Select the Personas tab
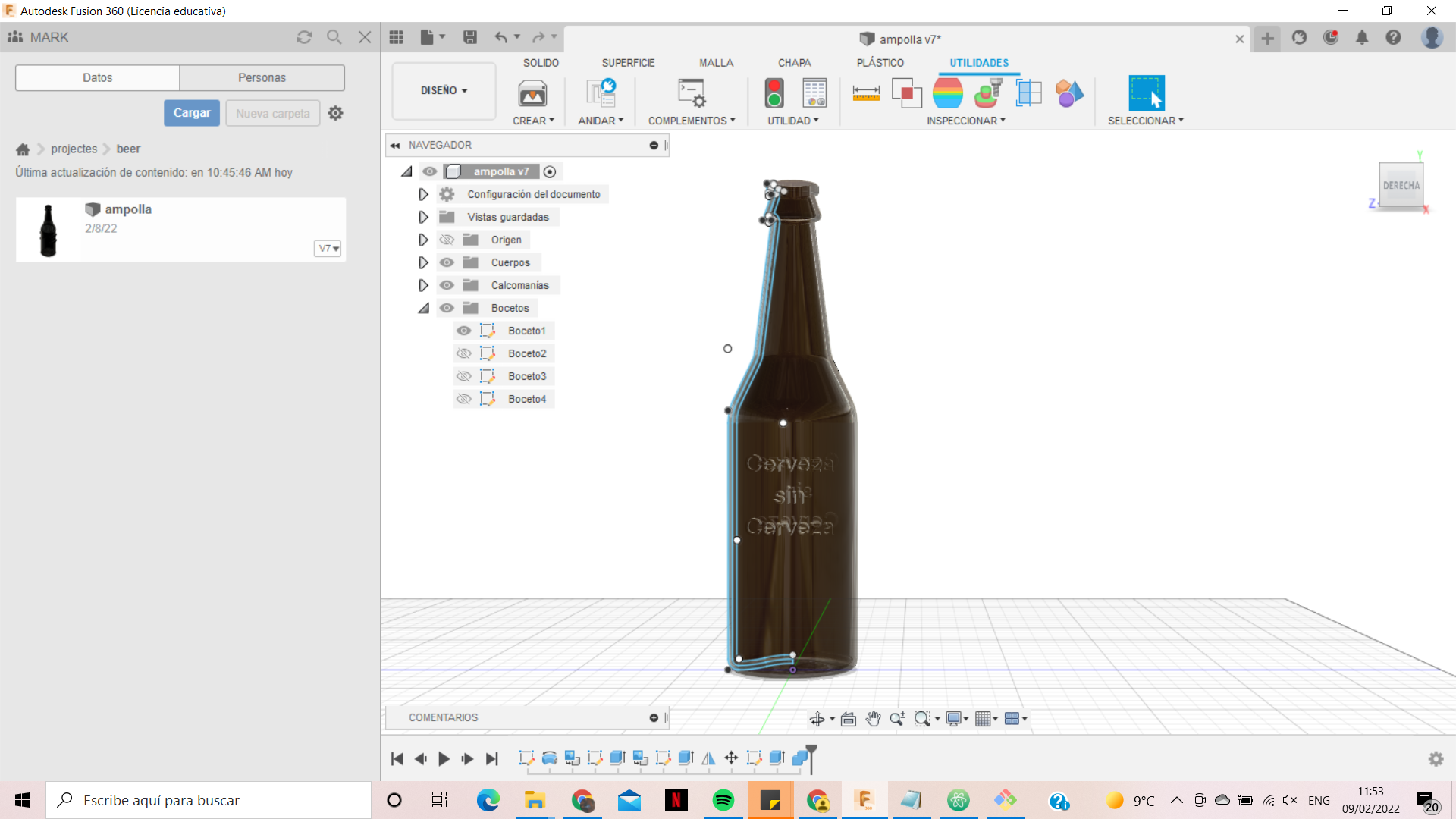The width and height of the screenshot is (1456, 819). [262, 77]
